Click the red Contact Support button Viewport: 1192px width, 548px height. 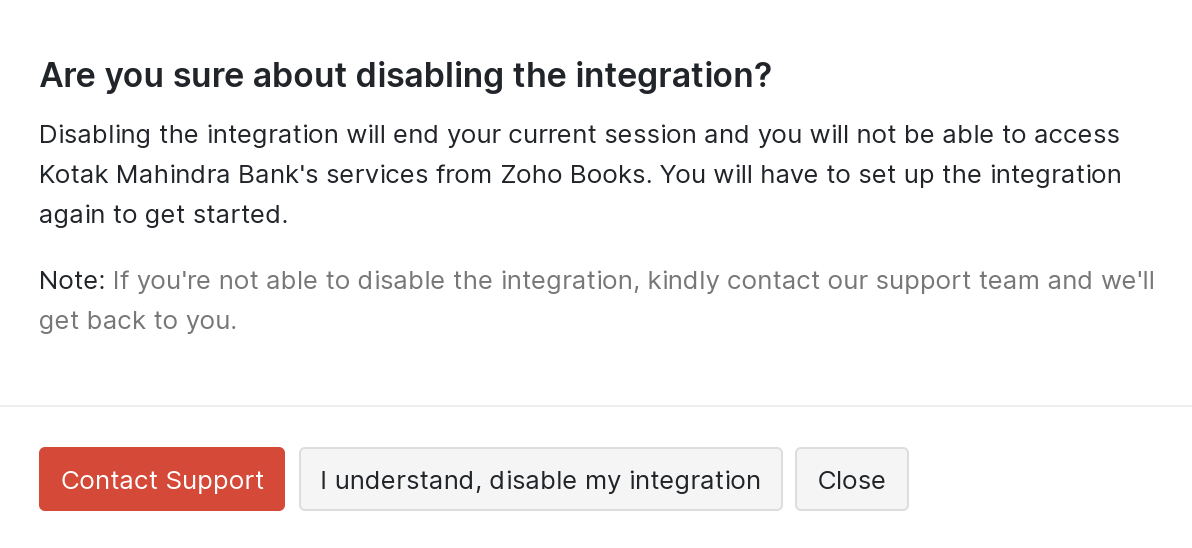click(x=162, y=480)
